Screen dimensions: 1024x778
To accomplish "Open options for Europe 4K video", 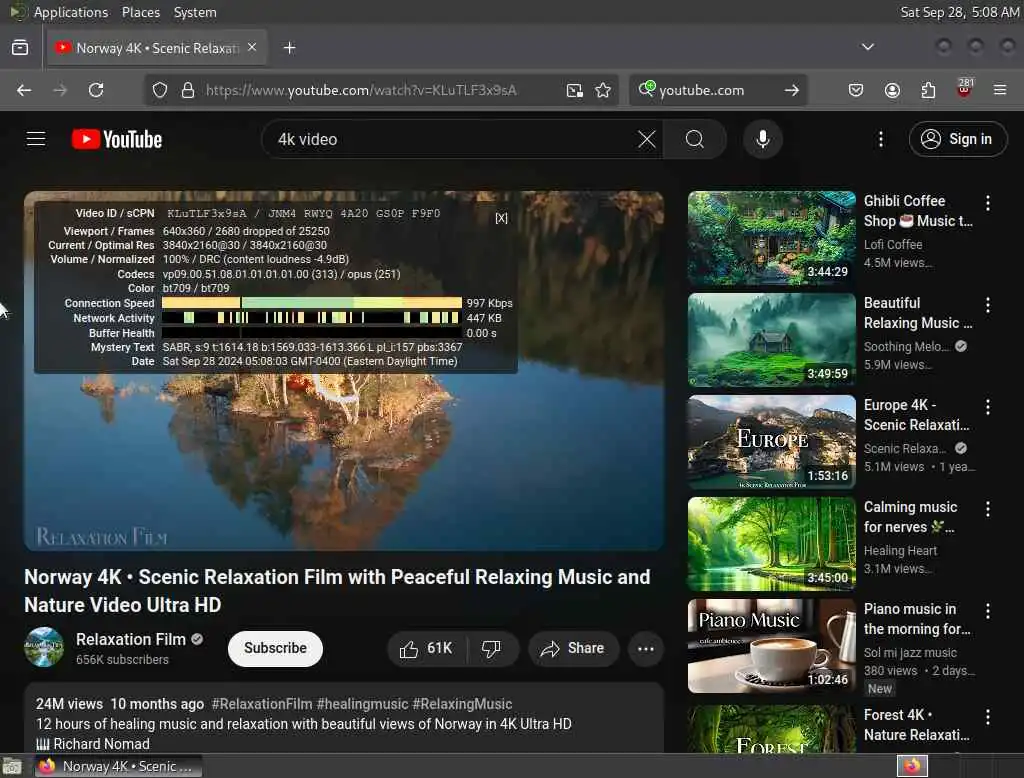I will point(988,407).
